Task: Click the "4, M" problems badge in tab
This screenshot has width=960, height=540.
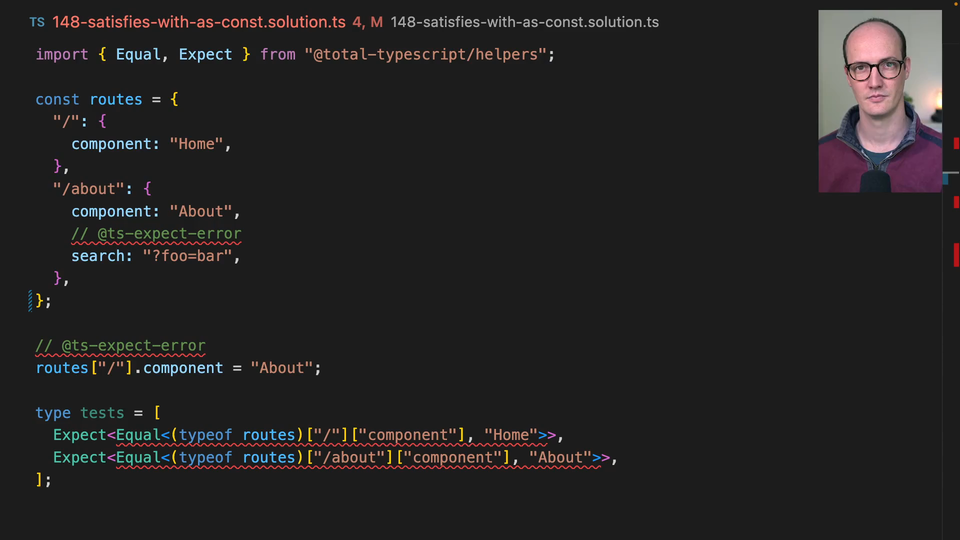Action: point(368,22)
